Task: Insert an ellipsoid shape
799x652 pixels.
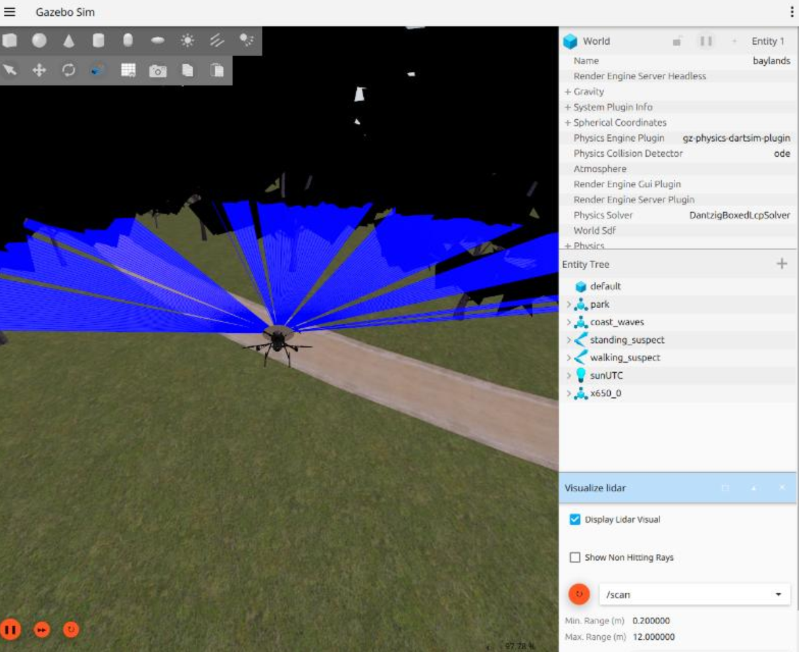Action: [x=157, y=41]
